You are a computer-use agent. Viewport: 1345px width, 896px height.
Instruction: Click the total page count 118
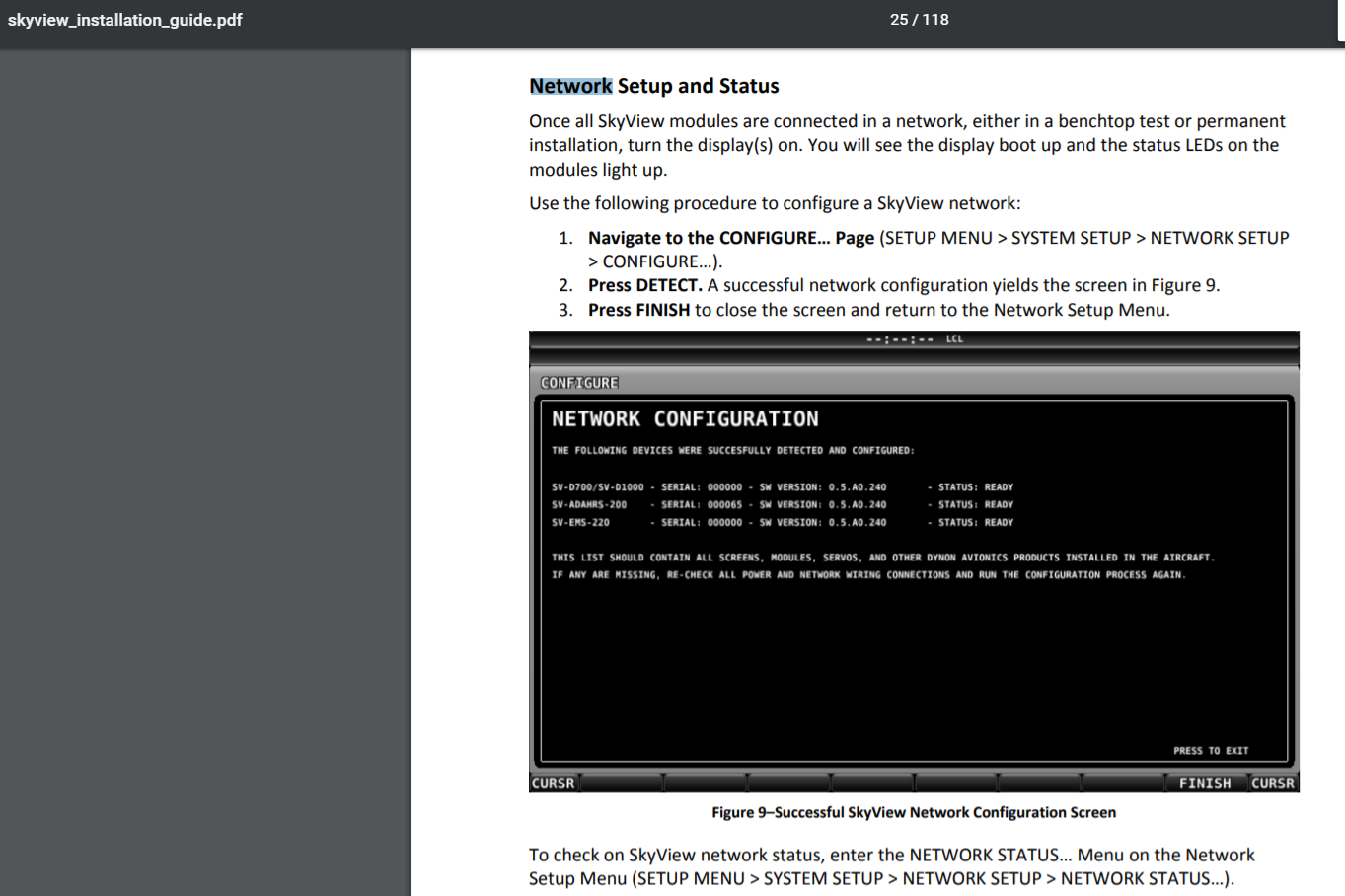[936, 20]
